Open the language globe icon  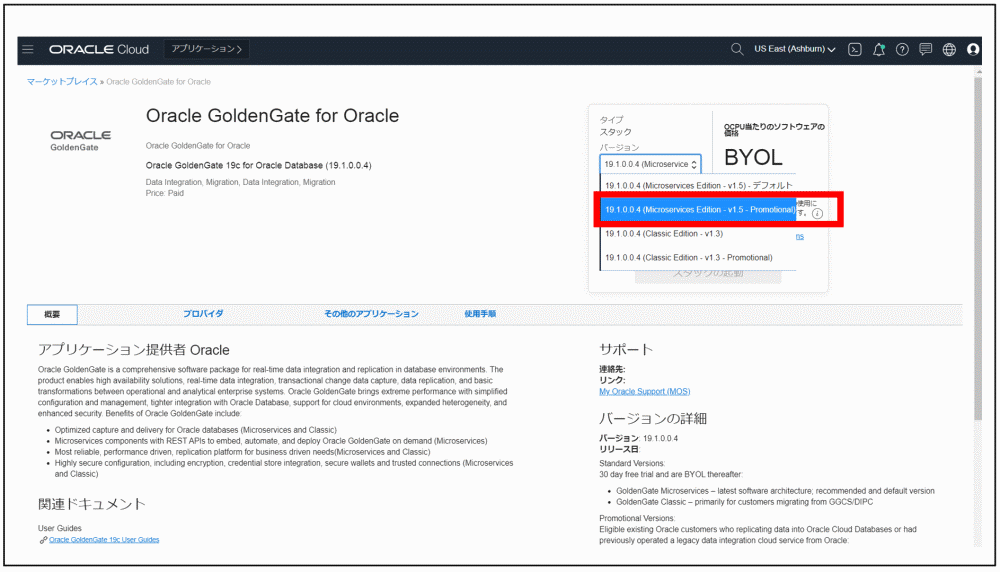[x=949, y=49]
